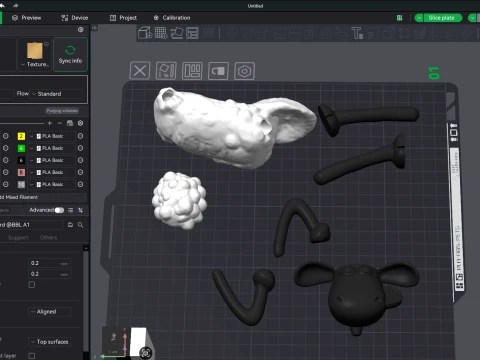
Task: Click the plate Auto orient icon
Action: pos(166,71)
